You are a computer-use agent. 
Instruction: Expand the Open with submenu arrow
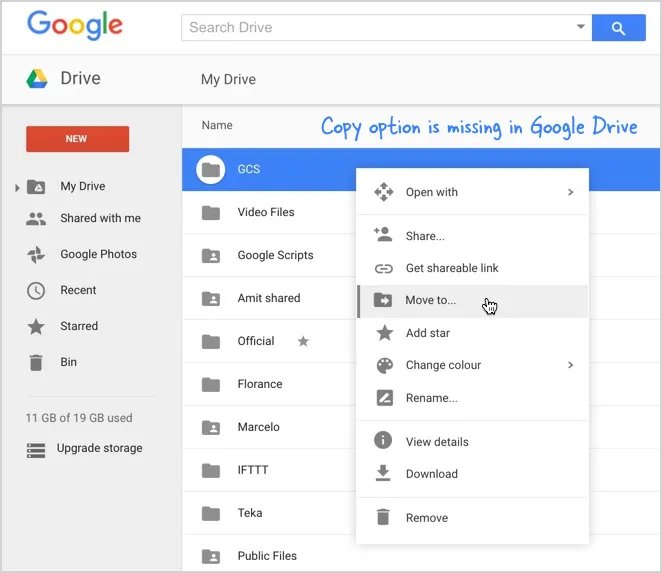point(570,192)
